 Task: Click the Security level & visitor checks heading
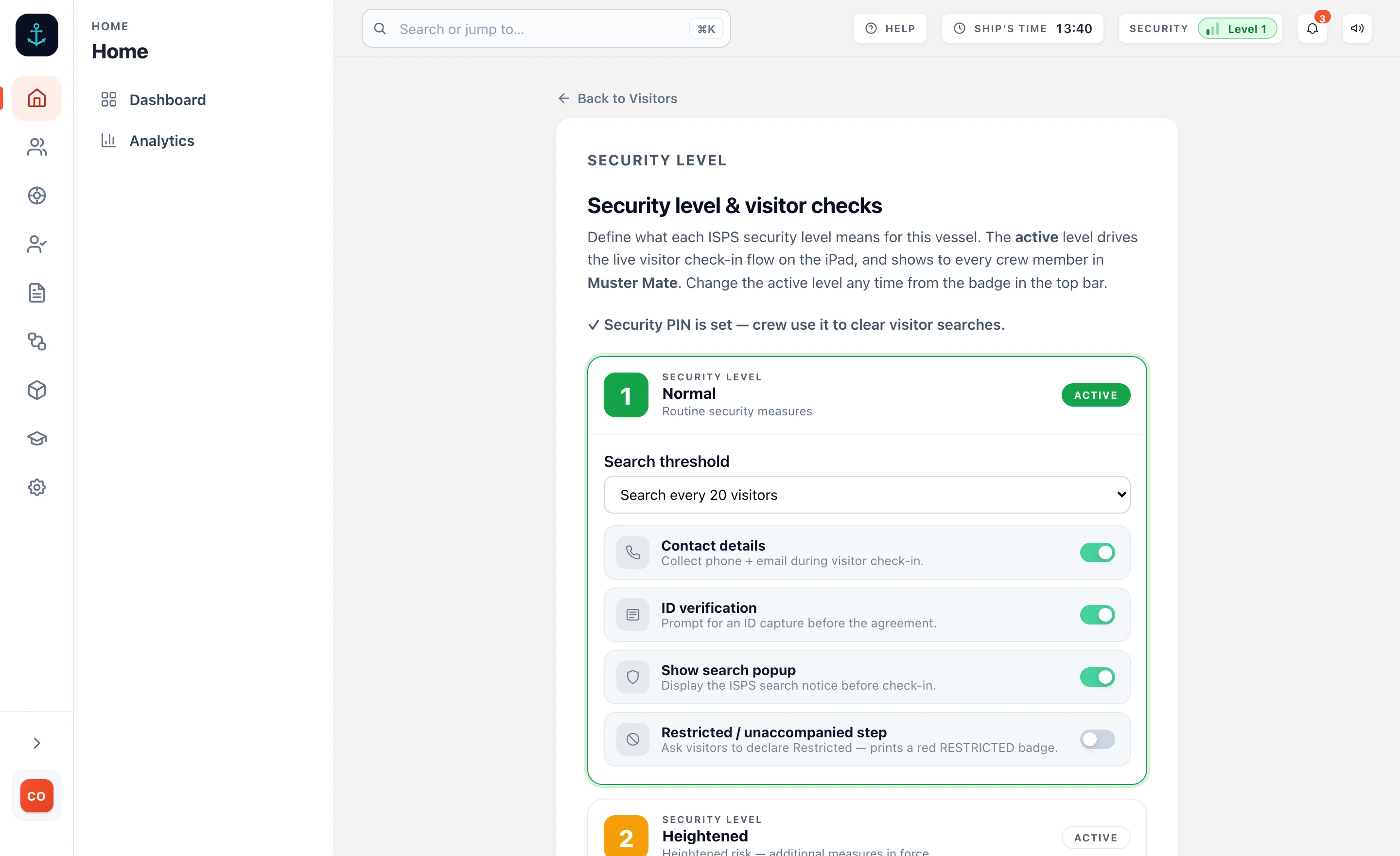pos(735,206)
